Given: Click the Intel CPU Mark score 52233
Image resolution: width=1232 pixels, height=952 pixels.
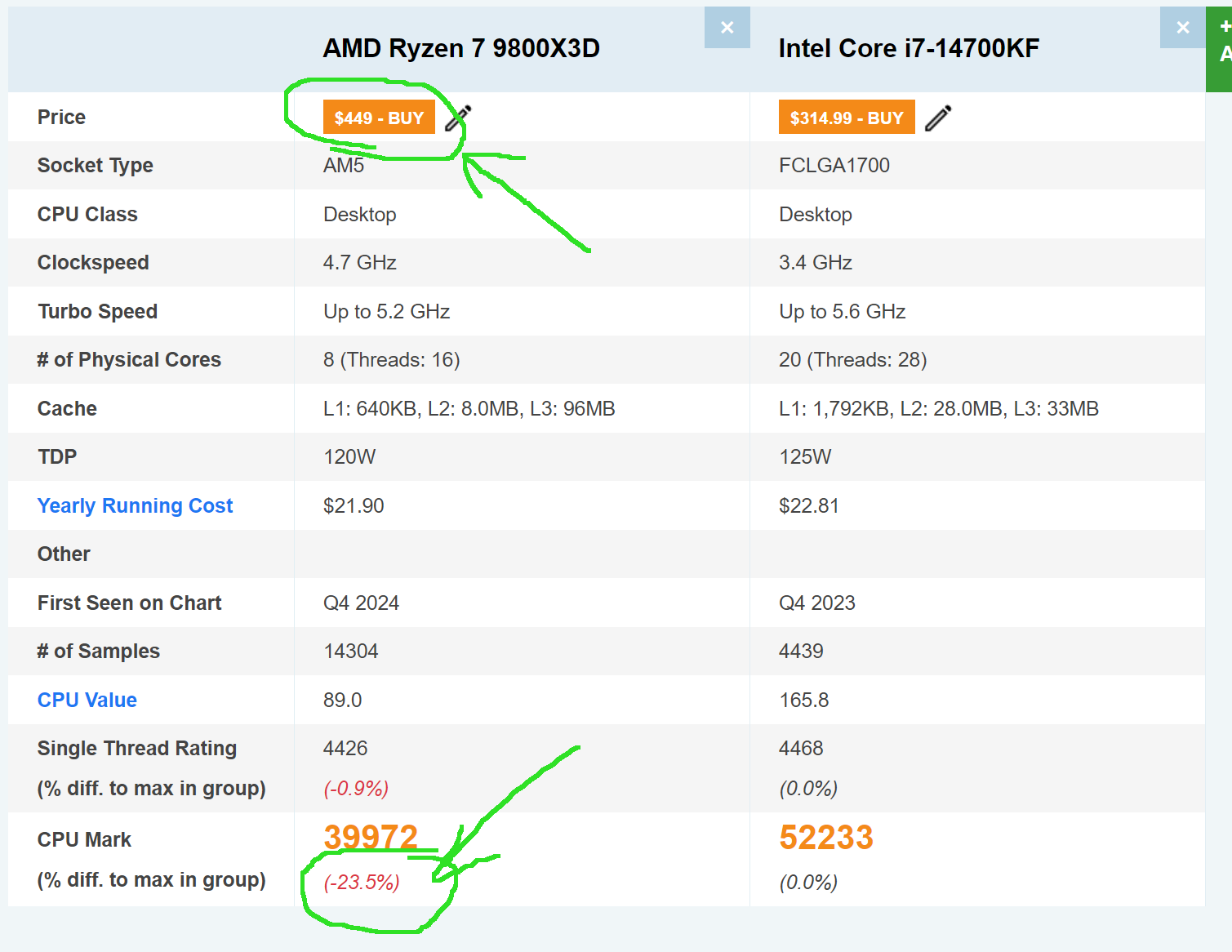Looking at the screenshot, I should pyautogui.click(x=826, y=837).
